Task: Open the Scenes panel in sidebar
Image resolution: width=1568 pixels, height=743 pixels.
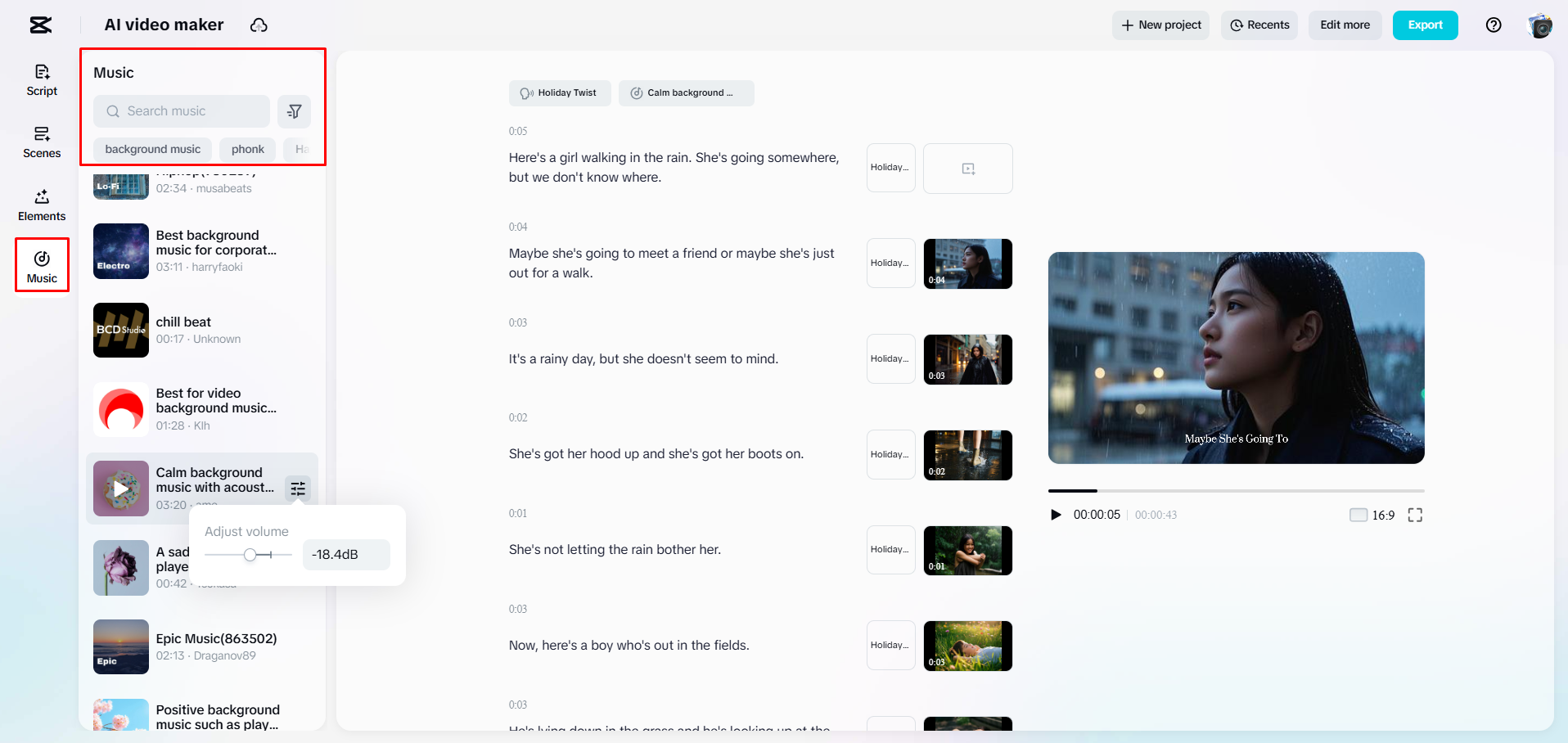Action: click(42, 142)
